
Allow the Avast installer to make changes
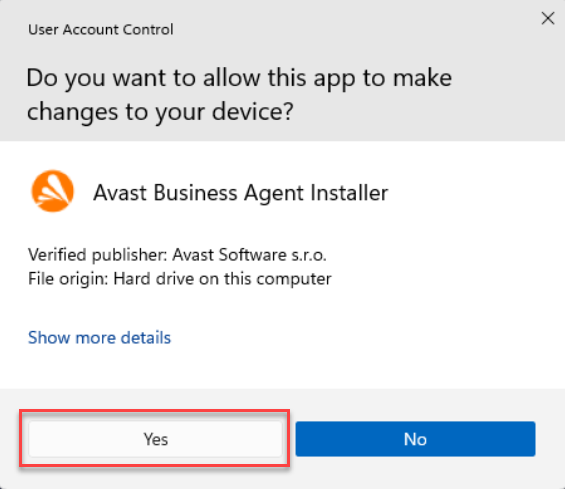pyautogui.click(x=155, y=439)
